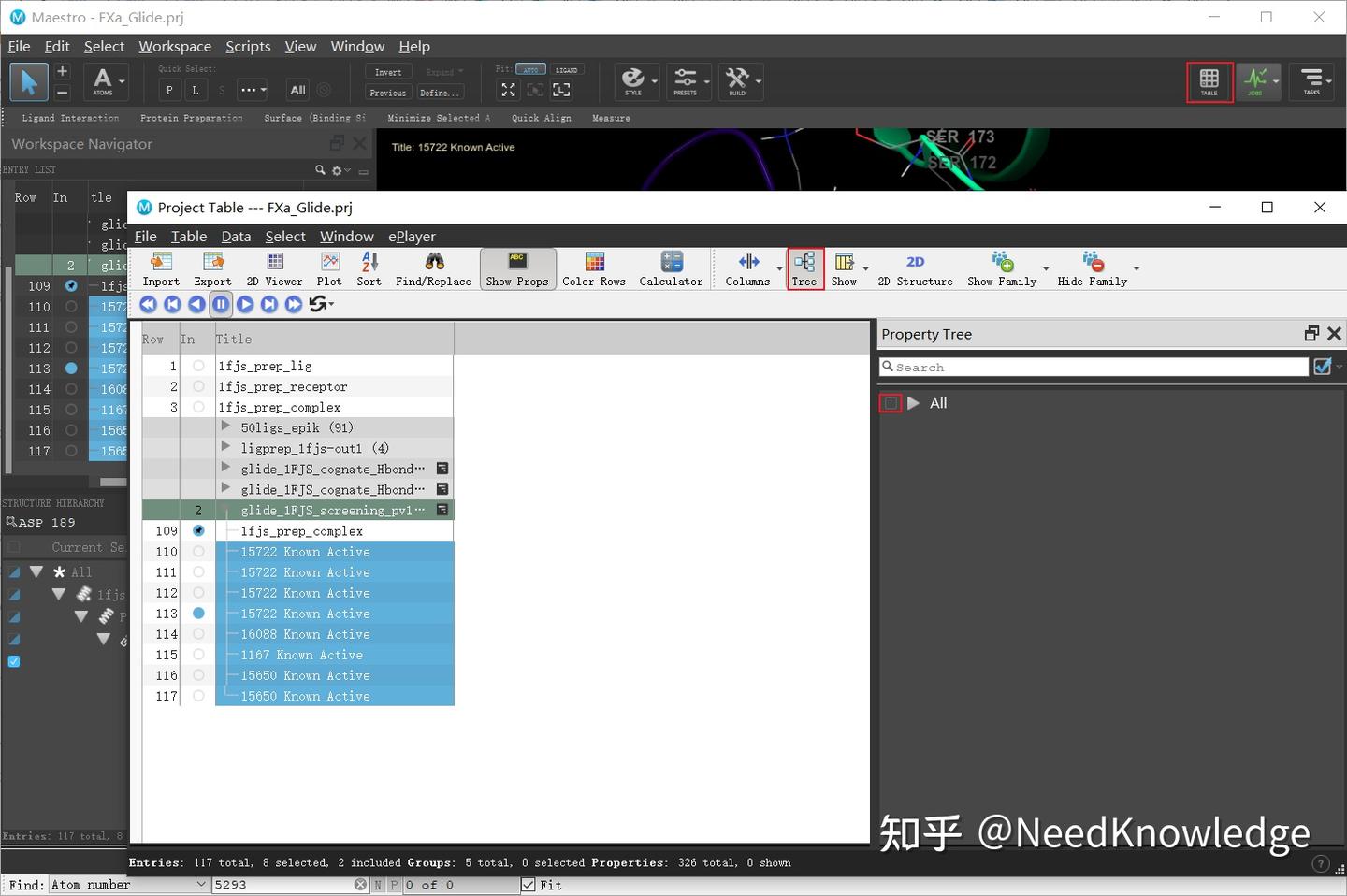Expand the 50ligs_epik (91) group

(225, 427)
